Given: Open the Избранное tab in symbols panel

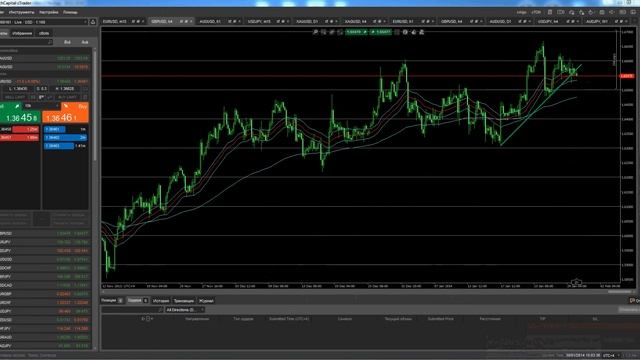Looking at the screenshot, I should (22, 33).
